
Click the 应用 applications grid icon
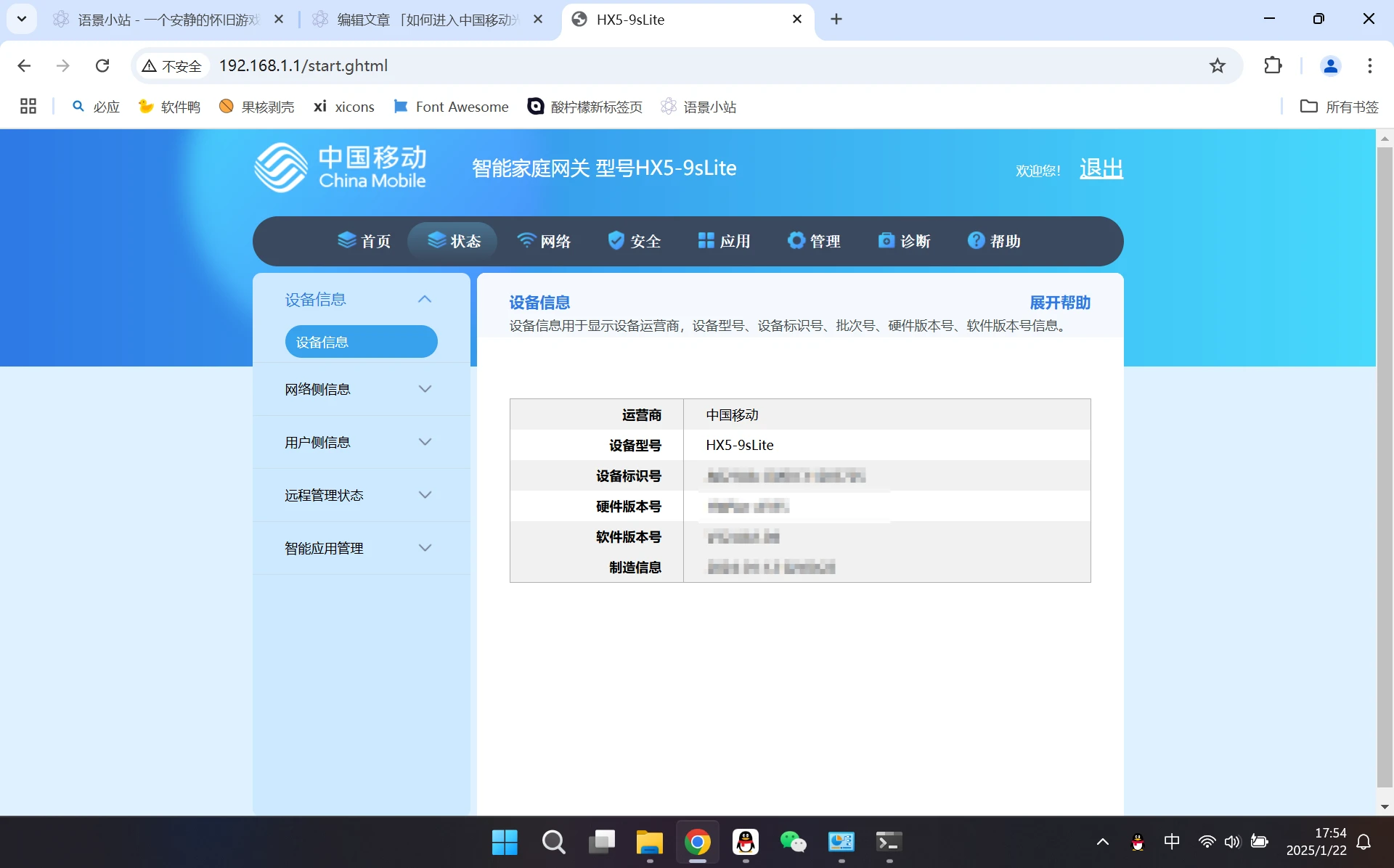(706, 240)
